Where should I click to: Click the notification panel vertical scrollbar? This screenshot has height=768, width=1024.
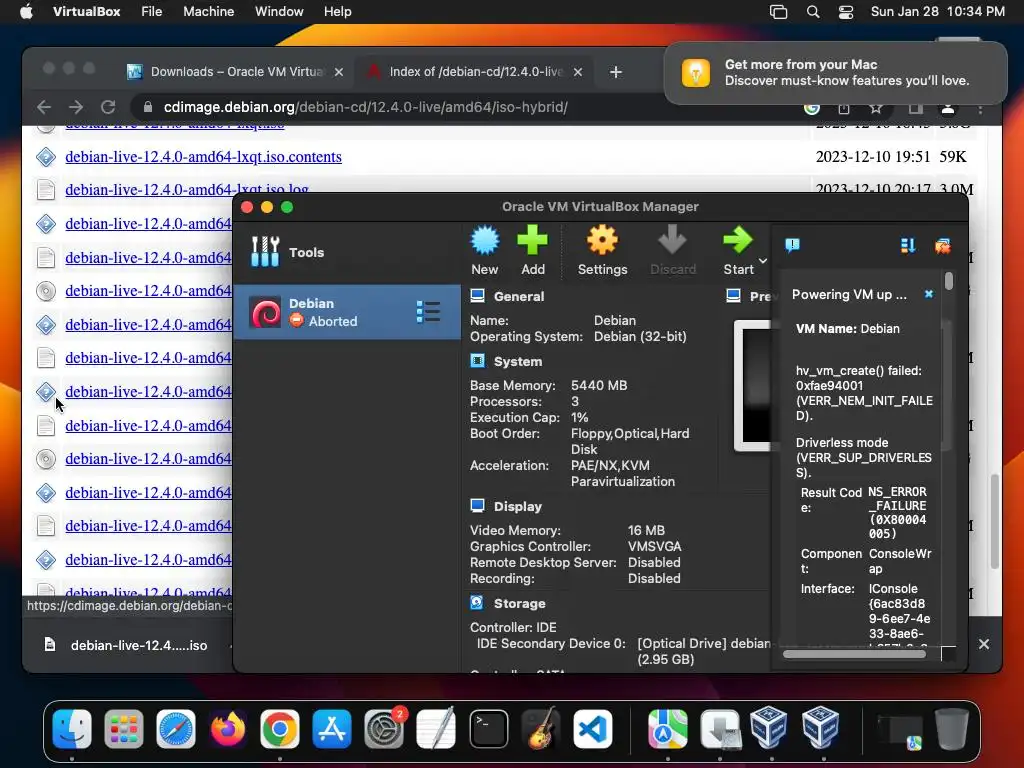coord(949,282)
